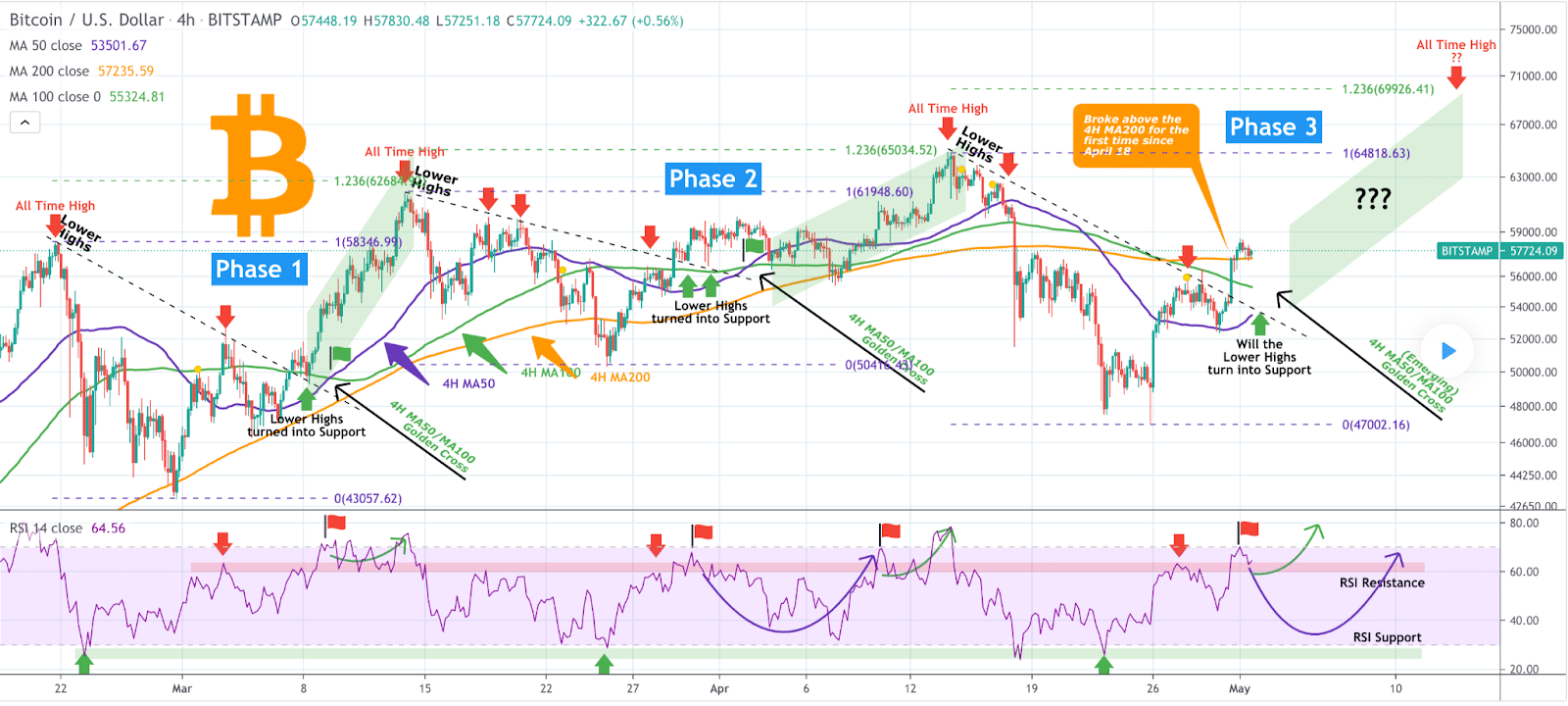
Task: Click the 'Mar' date on the time axis
Action: point(182,688)
